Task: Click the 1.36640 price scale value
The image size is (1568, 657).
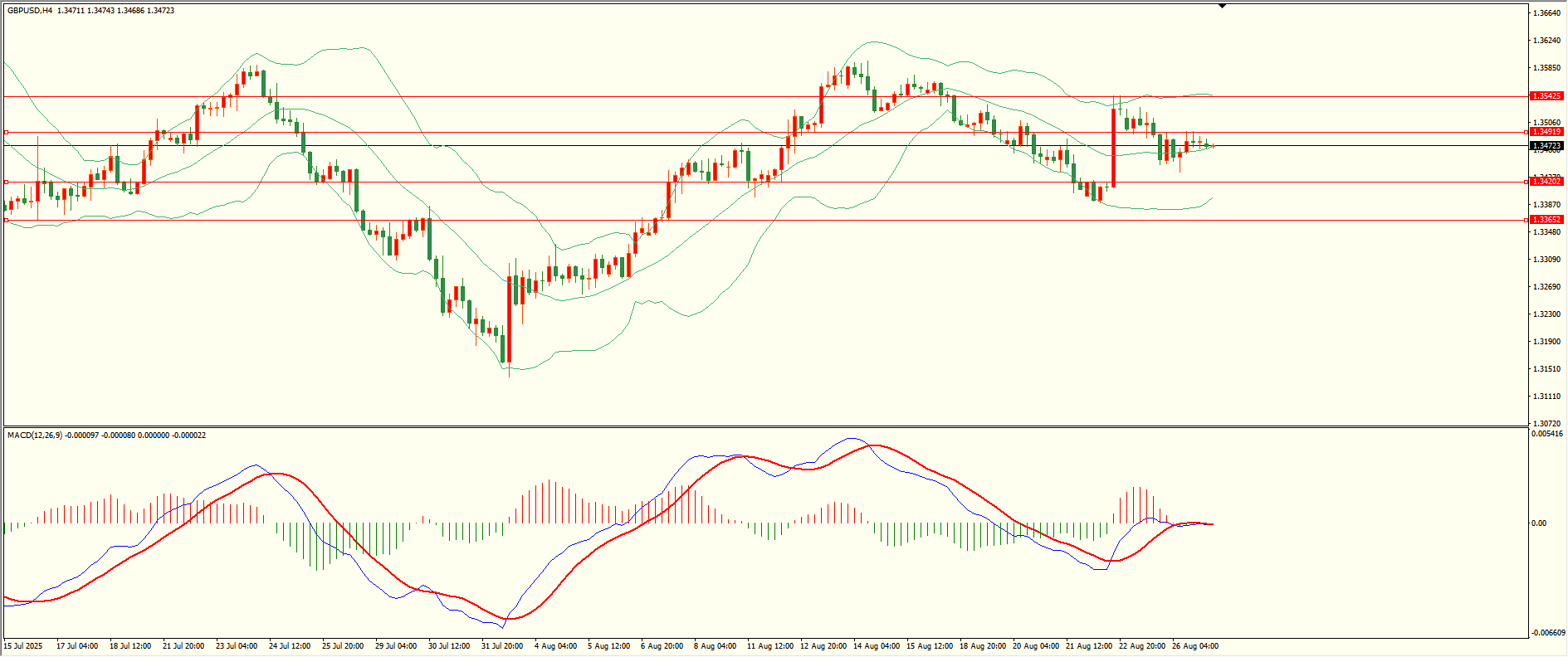Action: (1546, 13)
